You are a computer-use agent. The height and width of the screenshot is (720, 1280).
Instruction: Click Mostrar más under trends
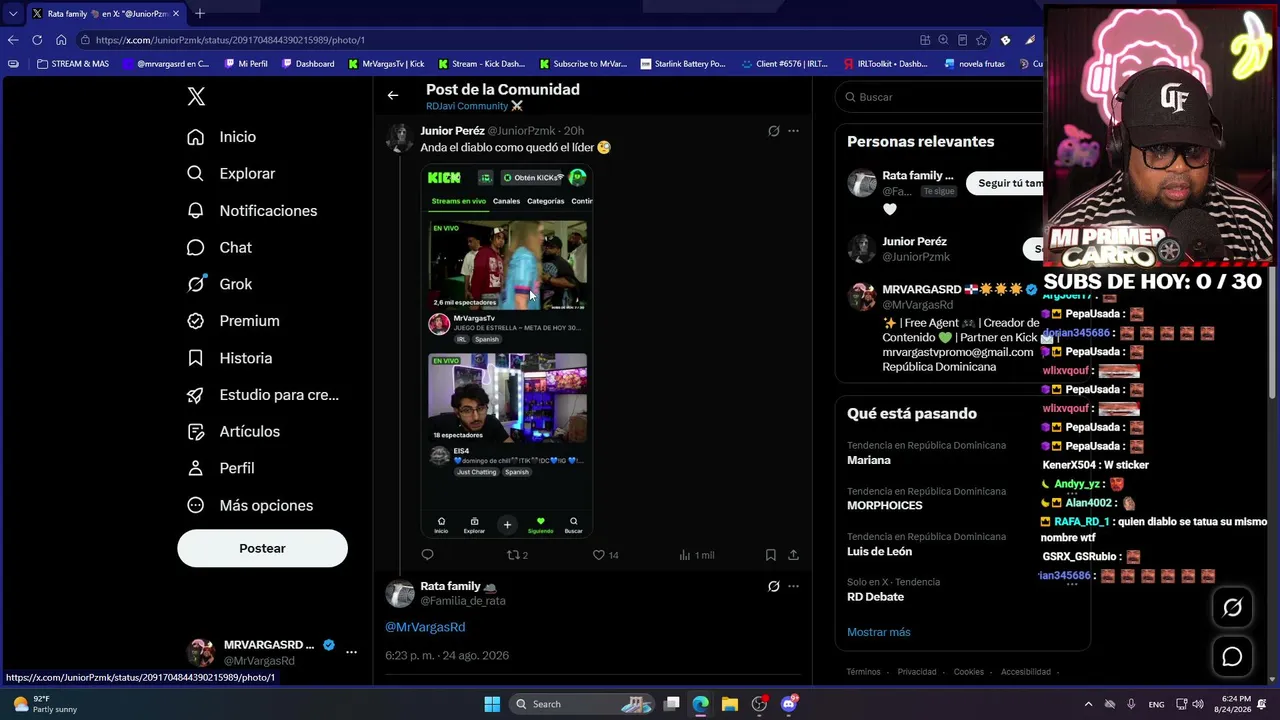click(x=879, y=632)
